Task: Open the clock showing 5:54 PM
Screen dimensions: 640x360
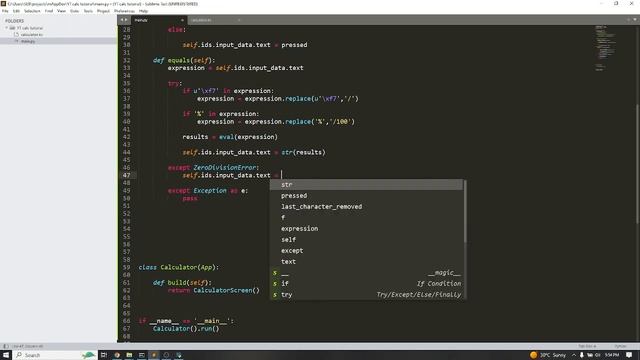Action: tap(612, 355)
